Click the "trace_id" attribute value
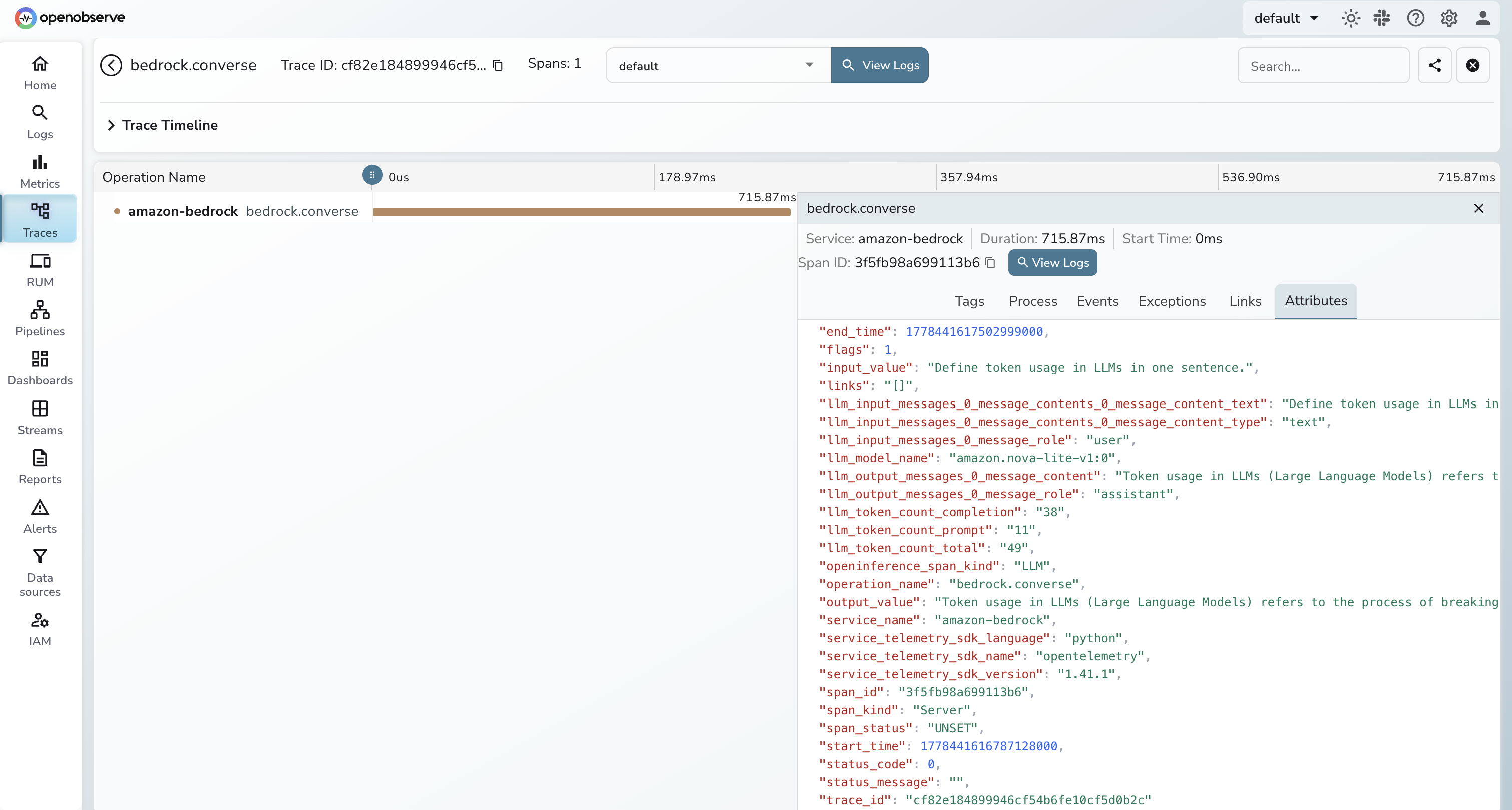The width and height of the screenshot is (1512, 810). [1028, 800]
